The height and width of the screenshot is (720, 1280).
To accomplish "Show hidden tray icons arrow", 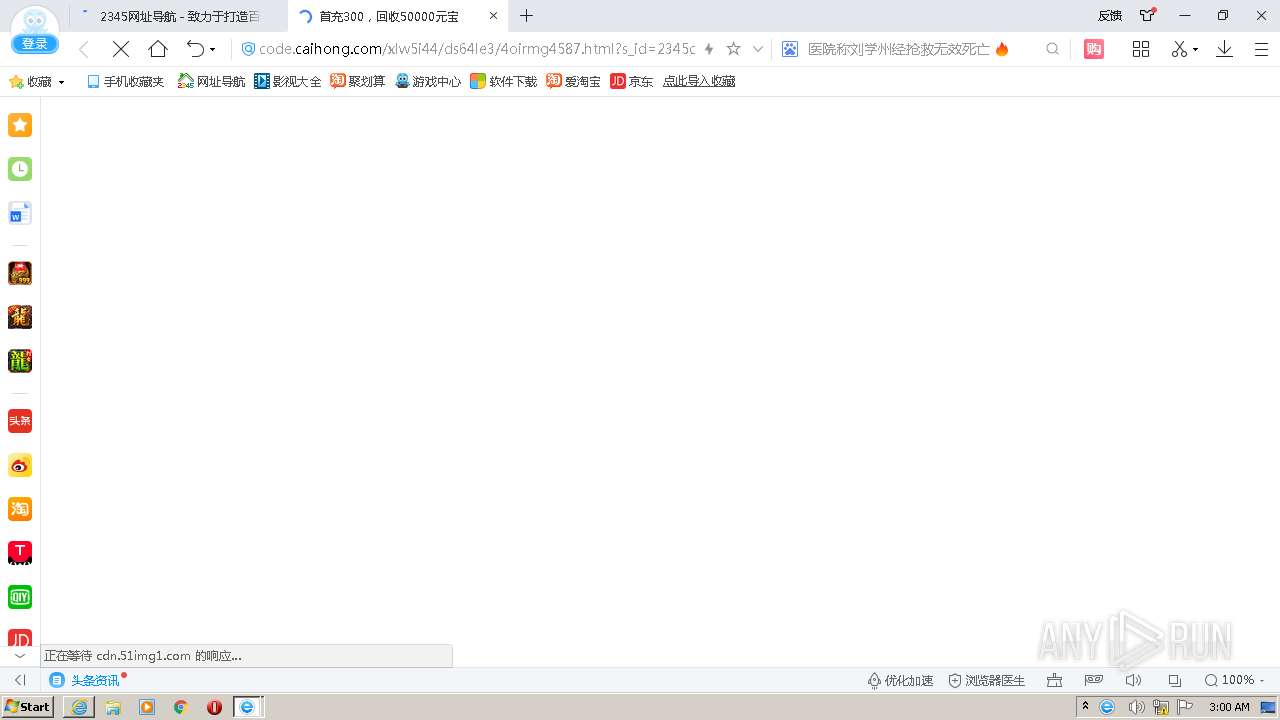I will pyautogui.click(x=1085, y=707).
